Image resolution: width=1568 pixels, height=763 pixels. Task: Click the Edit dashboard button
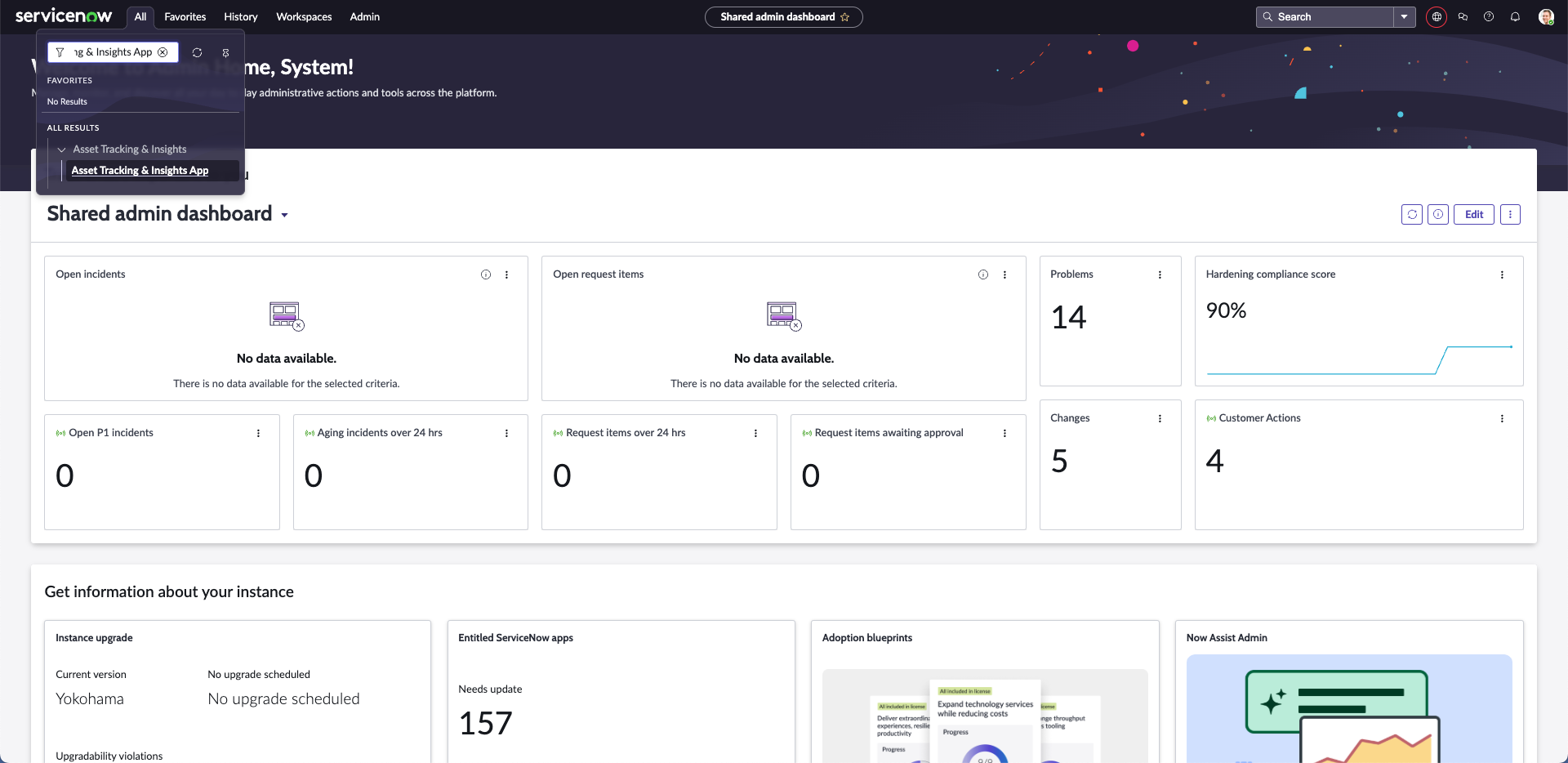click(1474, 214)
